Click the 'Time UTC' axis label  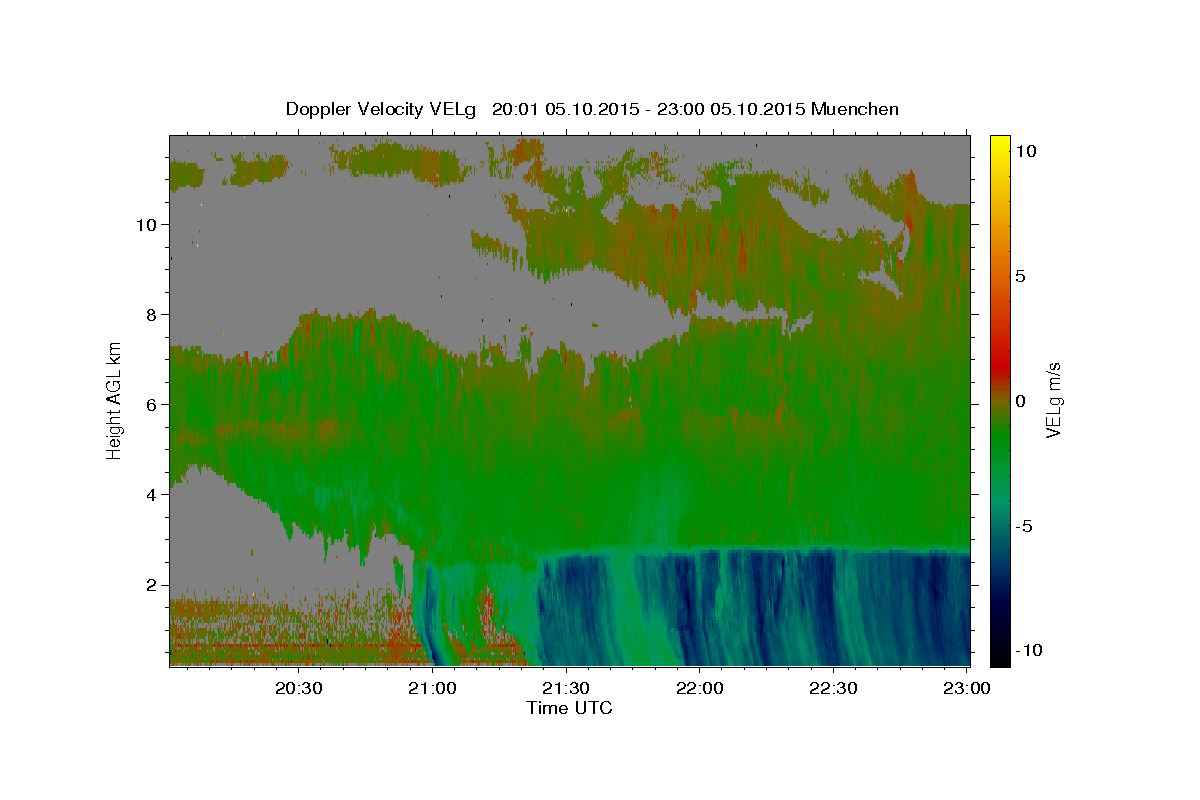[x=569, y=708]
